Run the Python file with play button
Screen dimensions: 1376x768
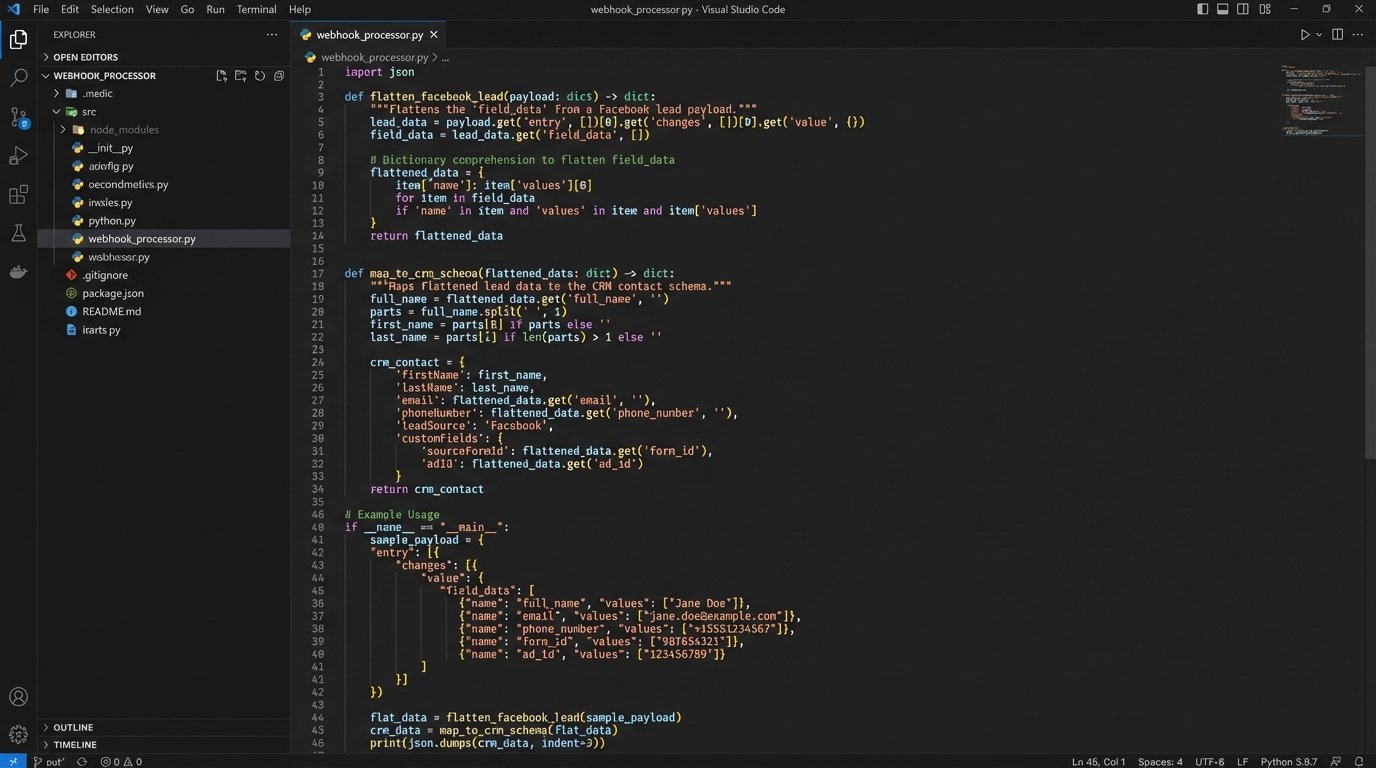1304,35
